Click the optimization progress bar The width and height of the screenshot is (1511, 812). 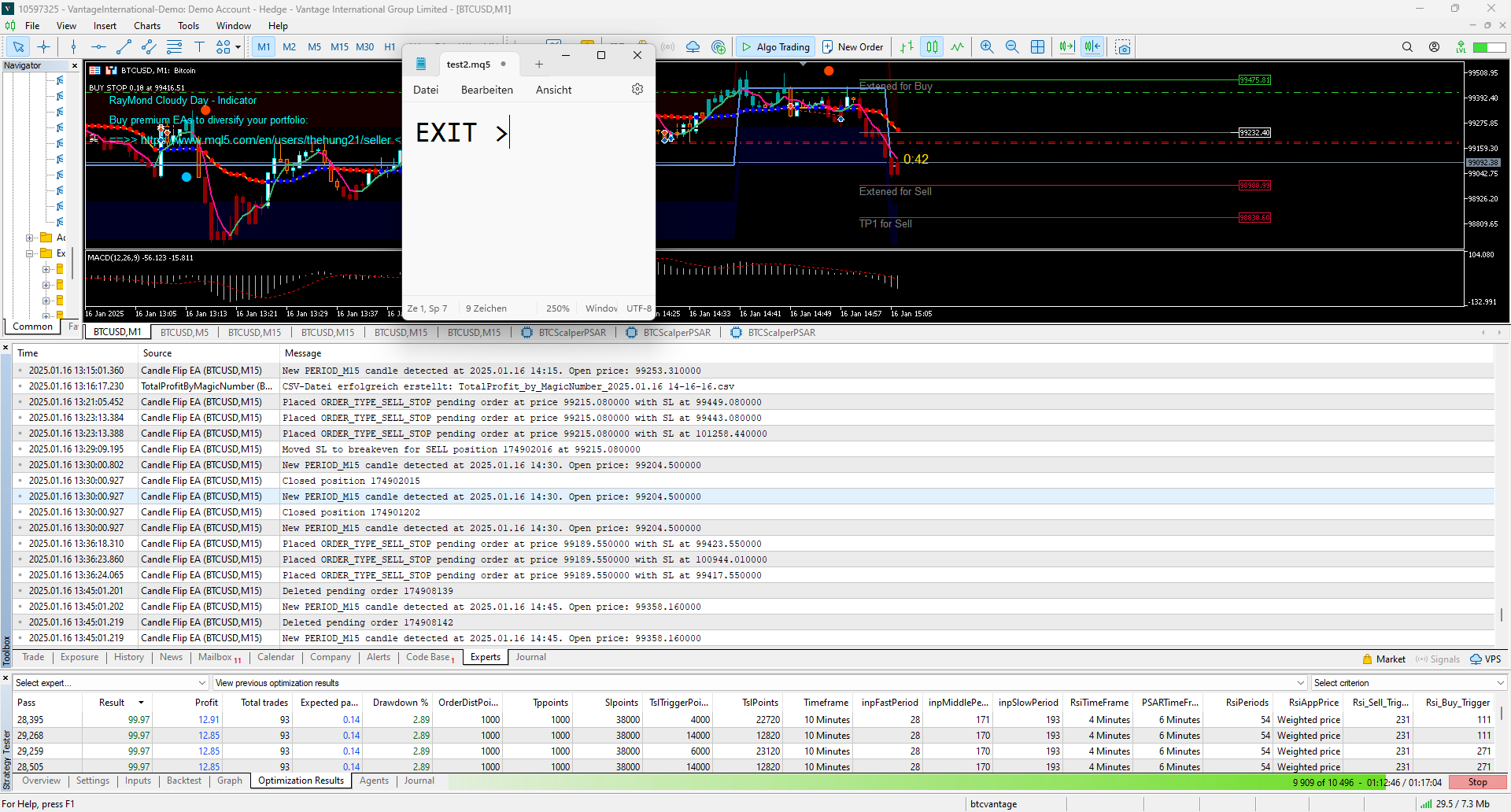click(x=947, y=782)
